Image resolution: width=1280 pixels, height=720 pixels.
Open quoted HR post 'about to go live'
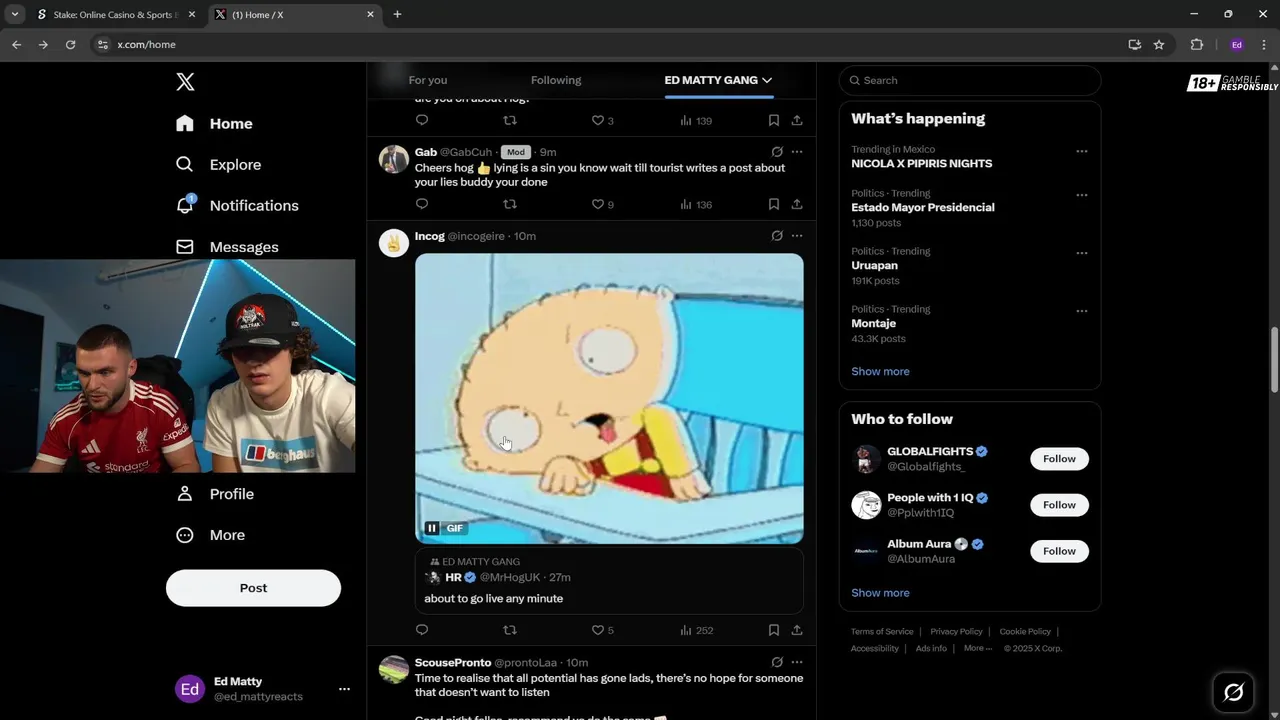(x=609, y=580)
